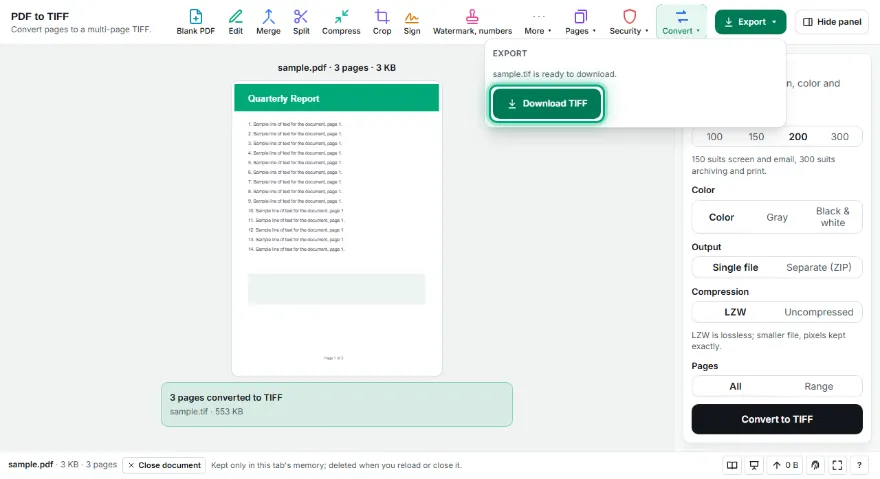Open the Sign tool

tap(412, 22)
